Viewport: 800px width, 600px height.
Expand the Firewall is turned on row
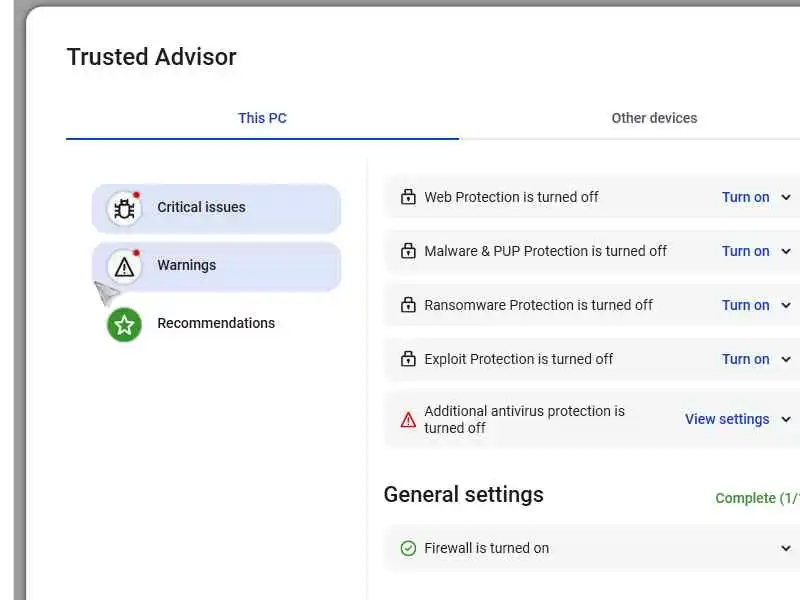click(x=786, y=548)
